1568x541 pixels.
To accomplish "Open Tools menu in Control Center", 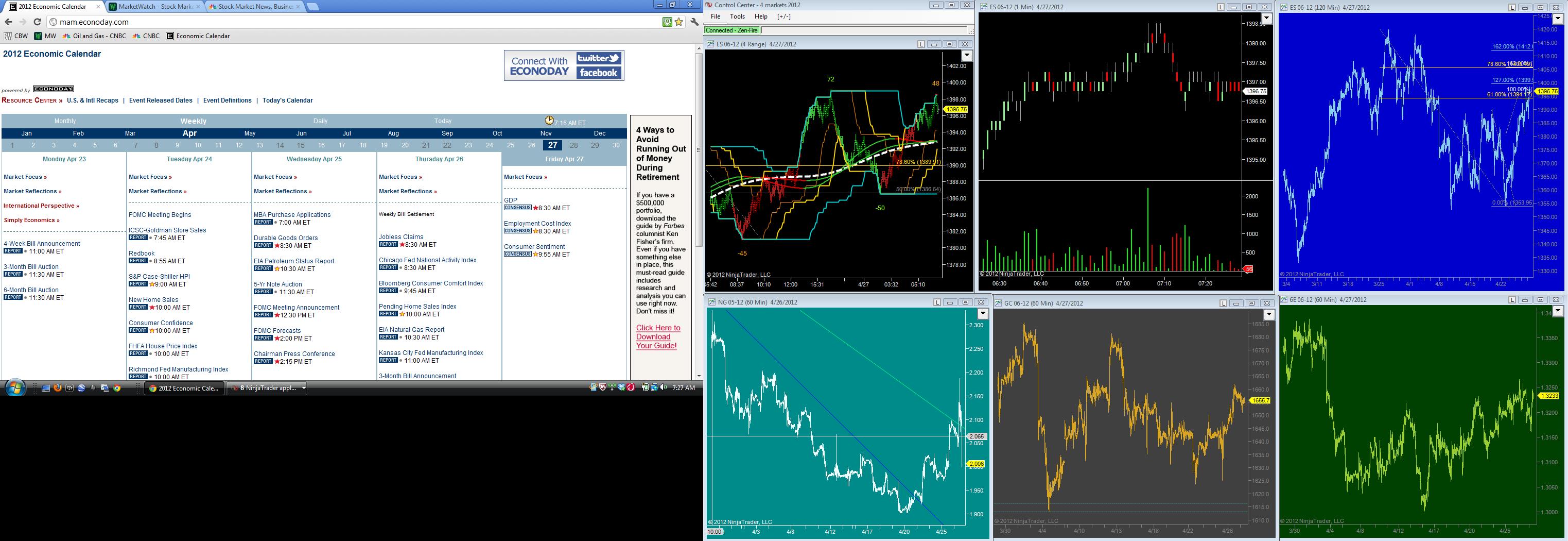I will pos(737,17).
